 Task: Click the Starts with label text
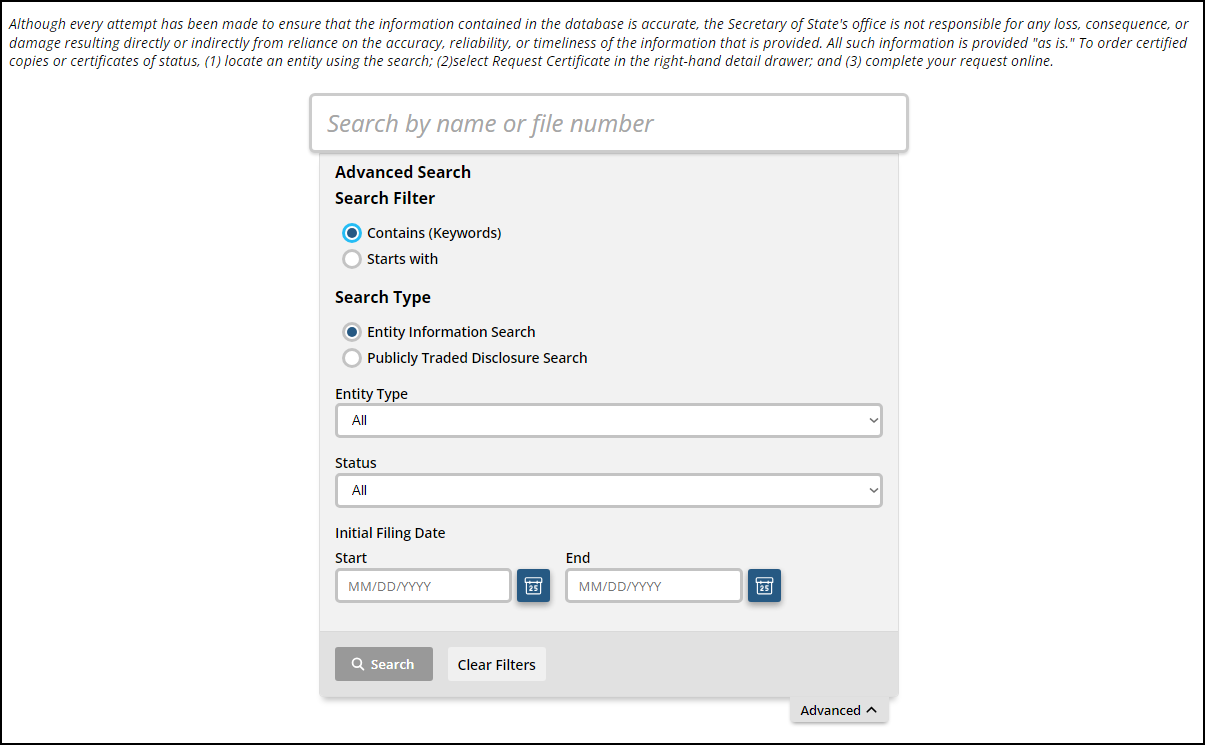(x=402, y=259)
